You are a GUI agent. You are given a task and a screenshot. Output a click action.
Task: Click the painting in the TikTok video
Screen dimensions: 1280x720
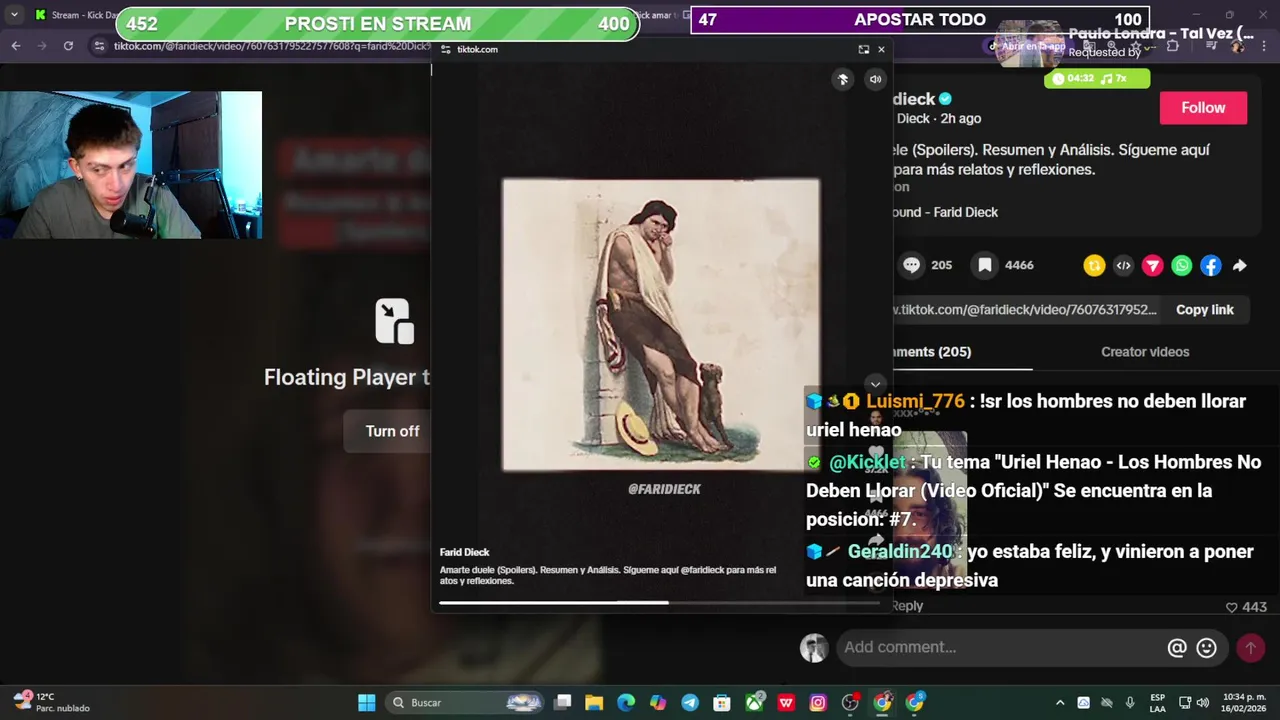[x=661, y=325]
